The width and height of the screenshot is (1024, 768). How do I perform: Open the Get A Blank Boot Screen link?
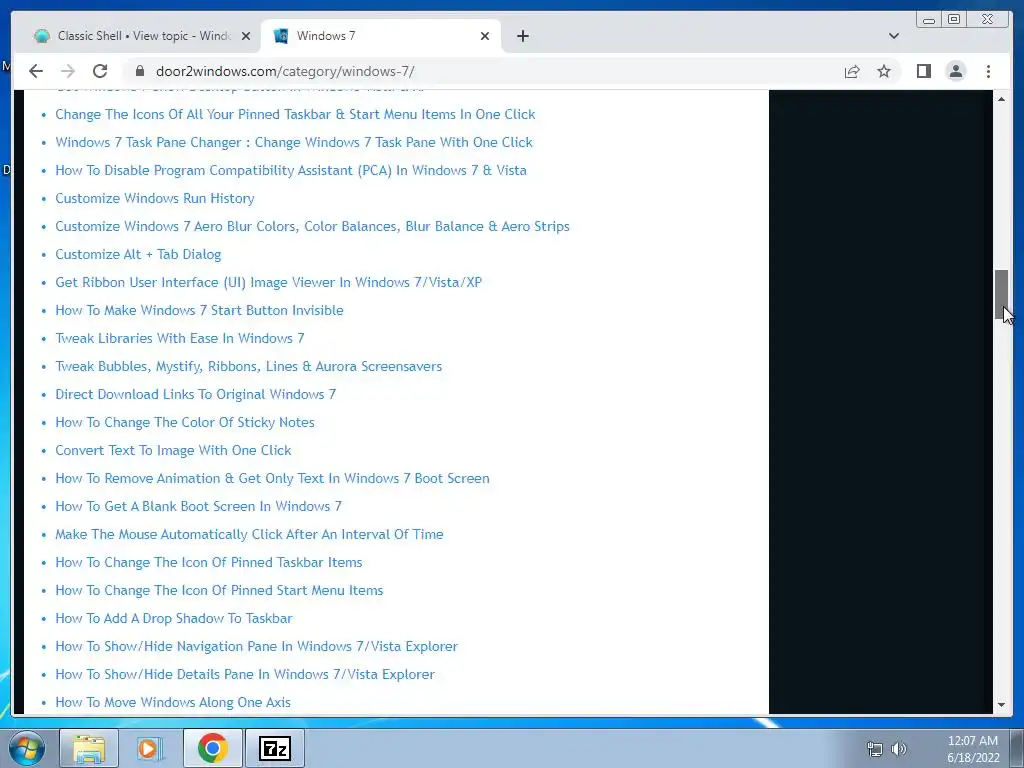(x=199, y=507)
